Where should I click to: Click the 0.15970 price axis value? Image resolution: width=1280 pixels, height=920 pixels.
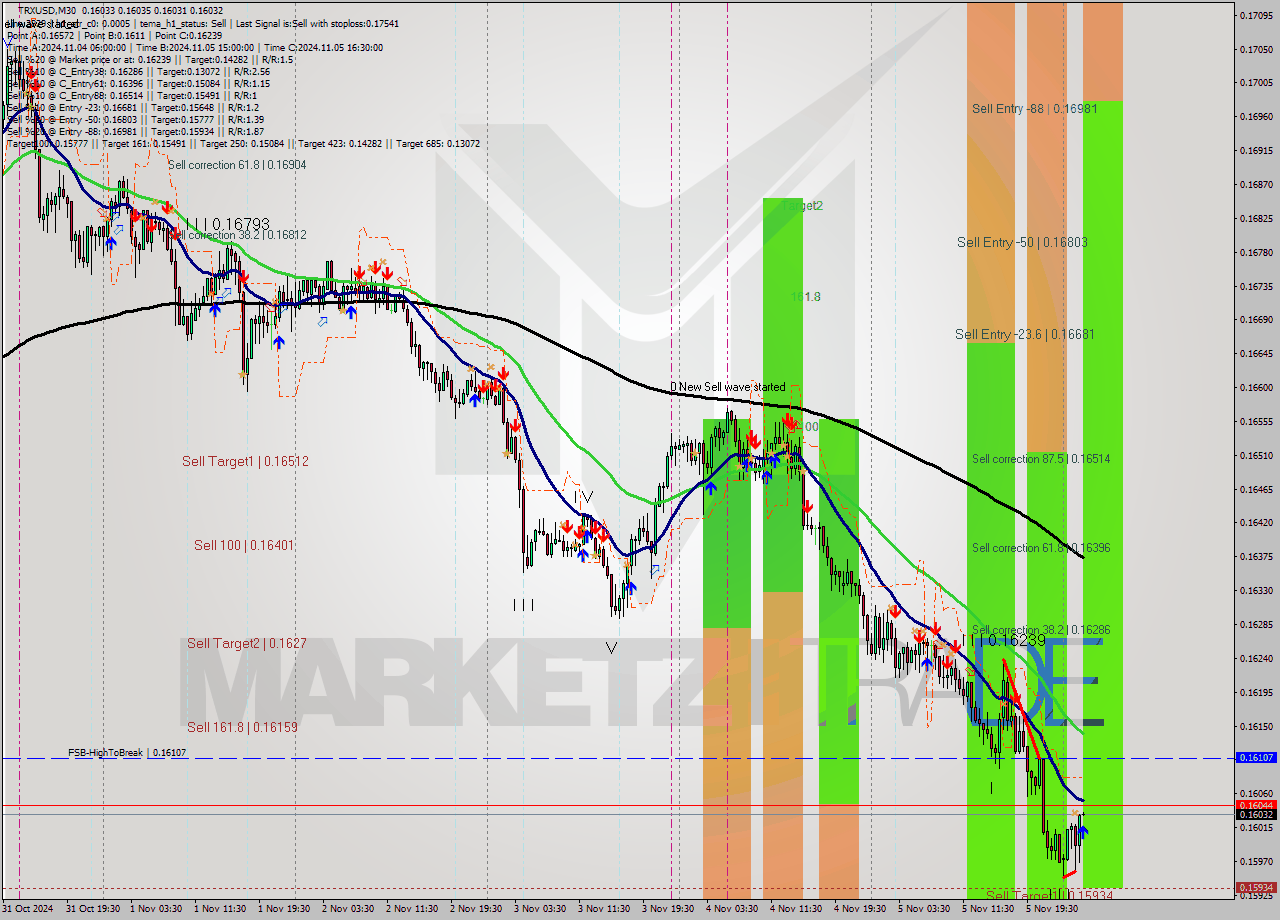1255,861
